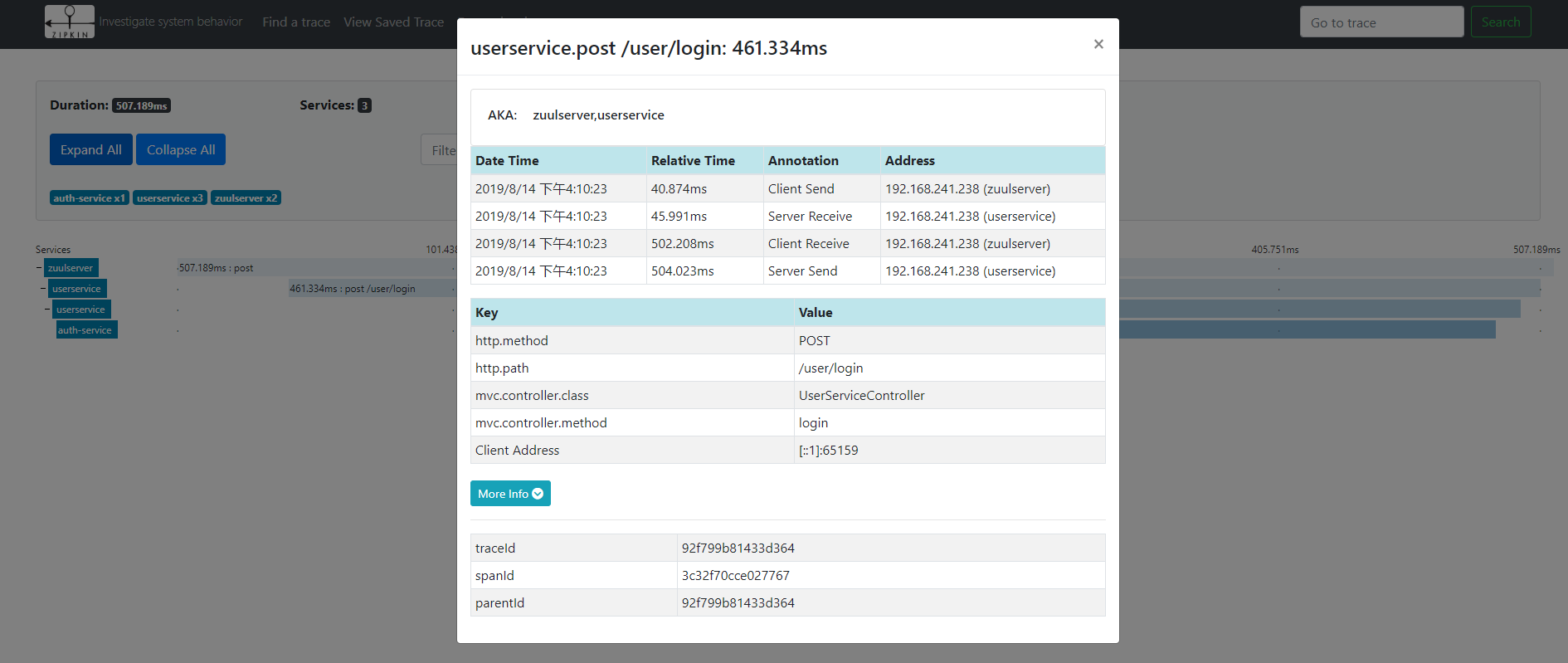Click the mvc.controller.method key cell
Viewport: 1568px width, 663px height.
[632, 423]
